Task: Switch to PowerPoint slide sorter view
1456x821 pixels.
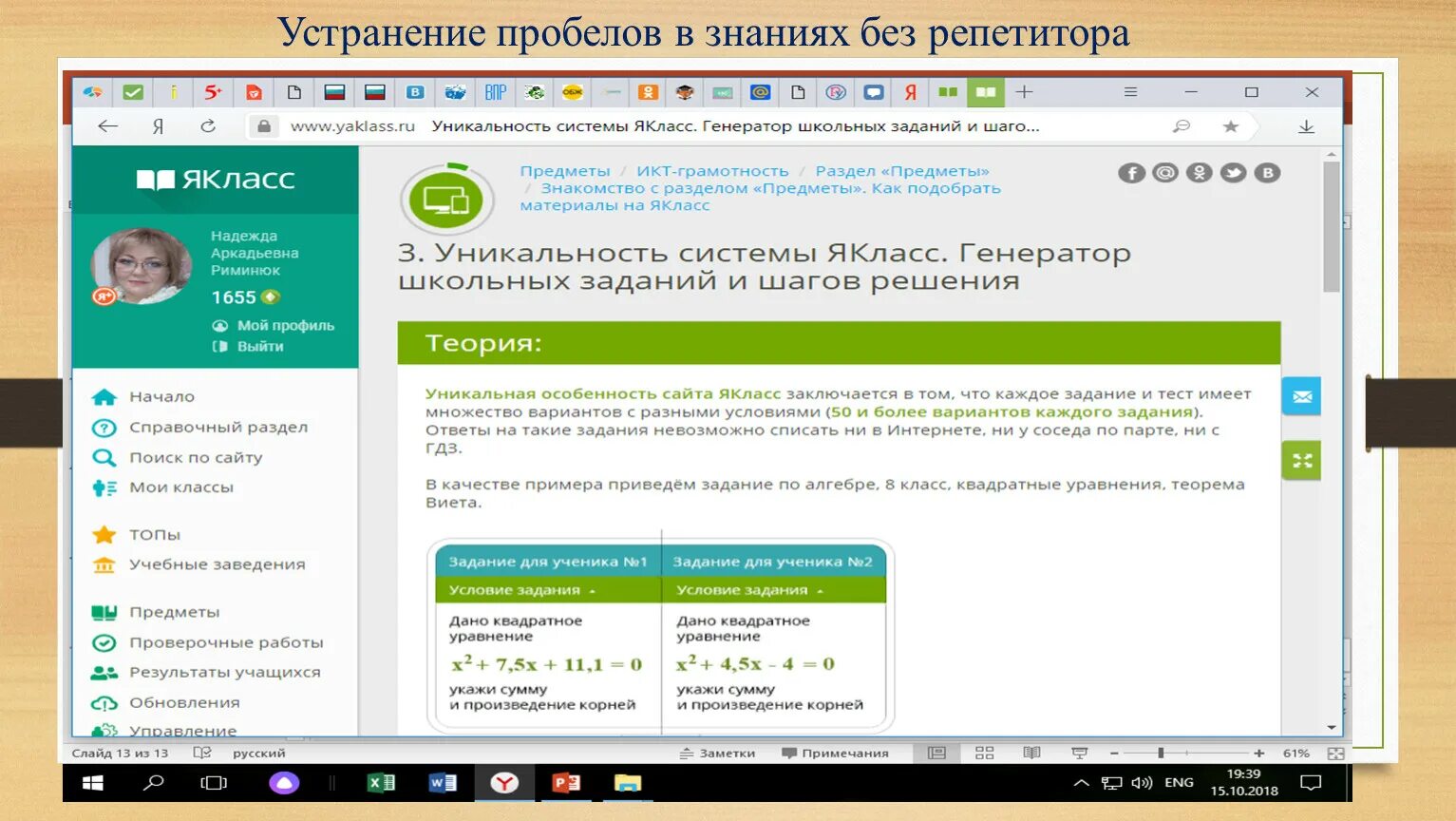Action: (x=984, y=754)
